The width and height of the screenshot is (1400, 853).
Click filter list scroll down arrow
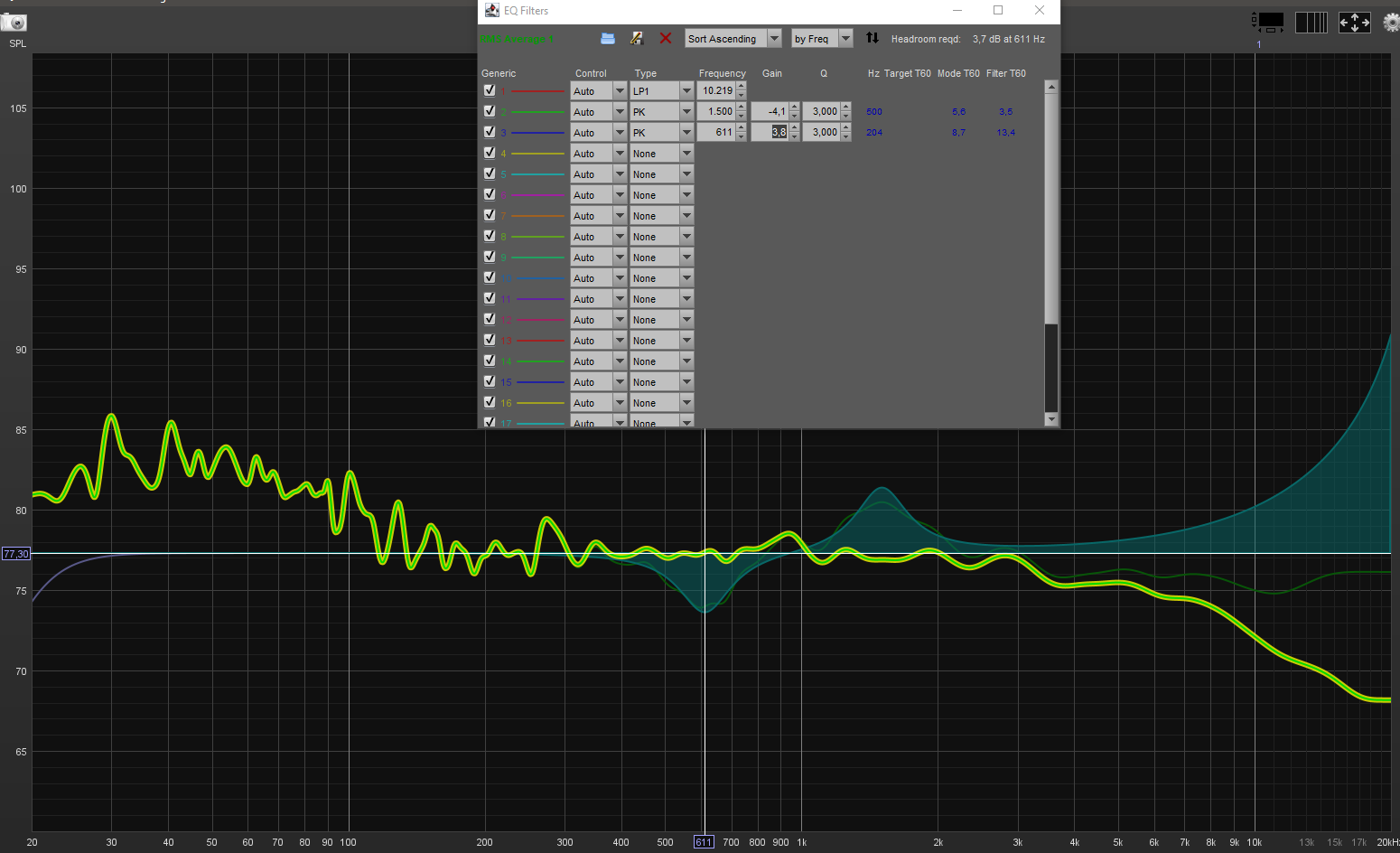(1050, 418)
